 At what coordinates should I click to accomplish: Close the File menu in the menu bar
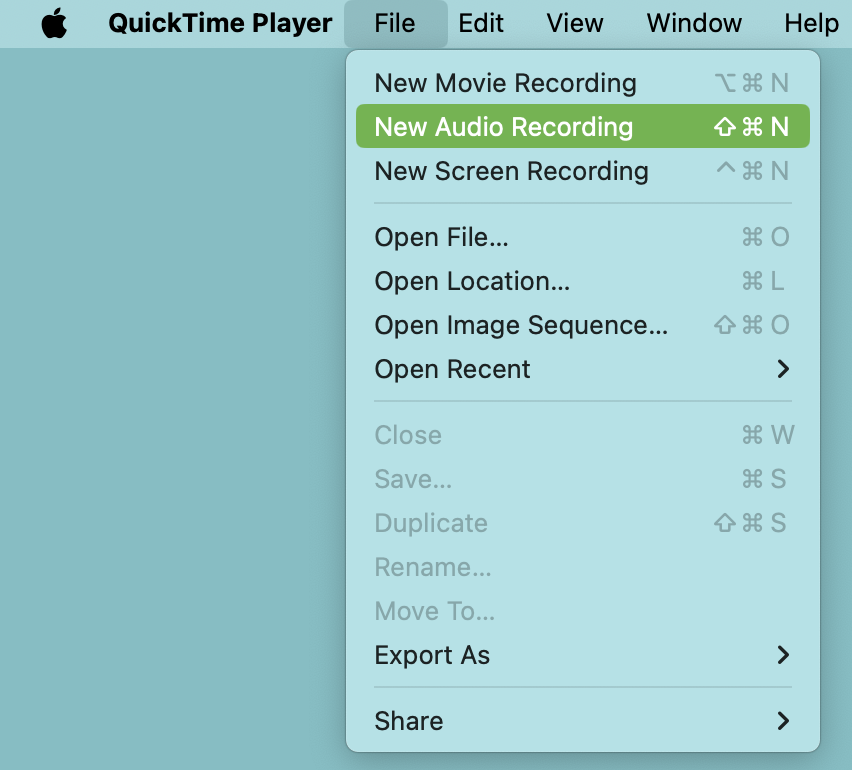tap(395, 23)
